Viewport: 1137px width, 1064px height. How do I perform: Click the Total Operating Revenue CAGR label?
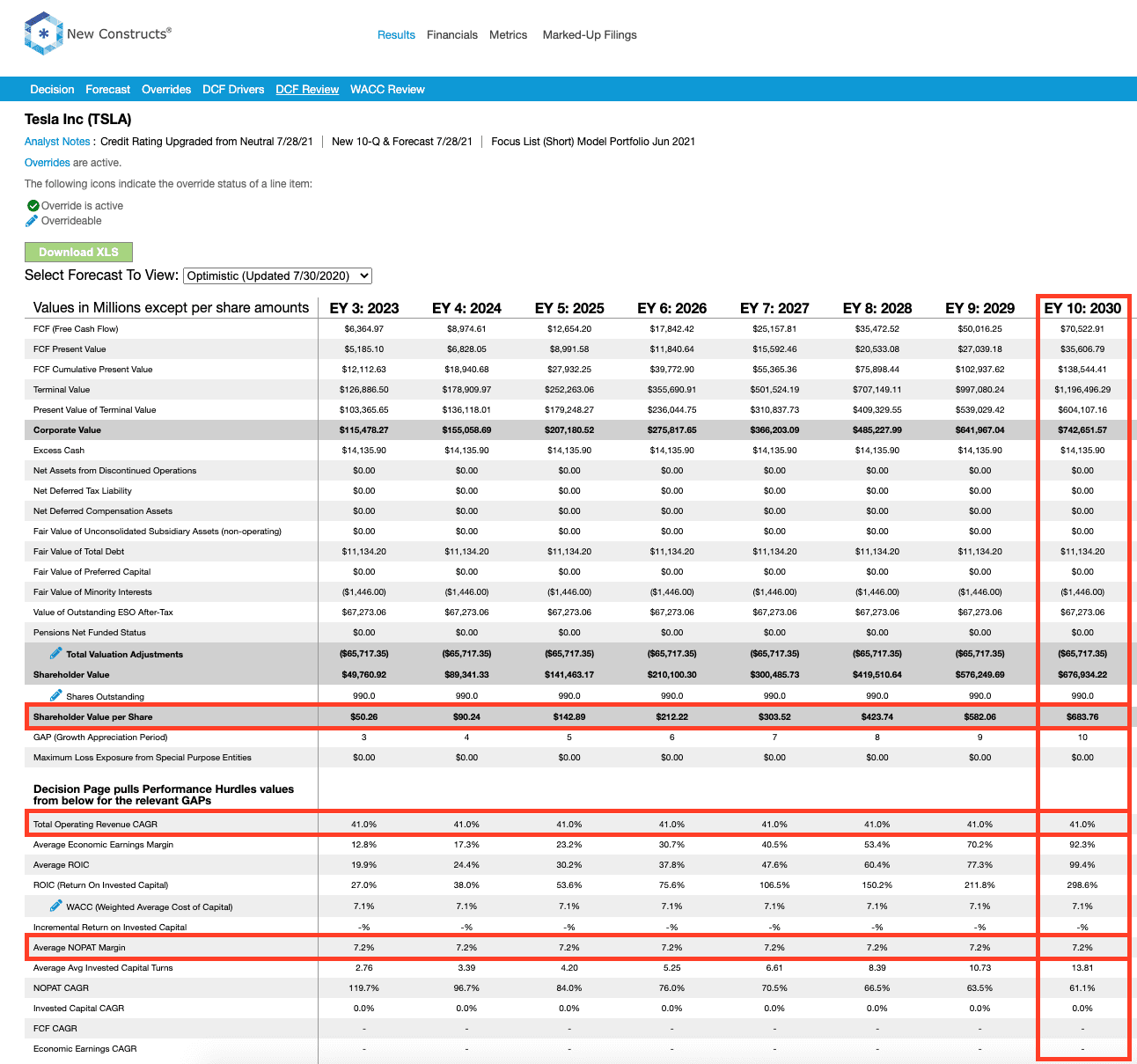(x=95, y=825)
